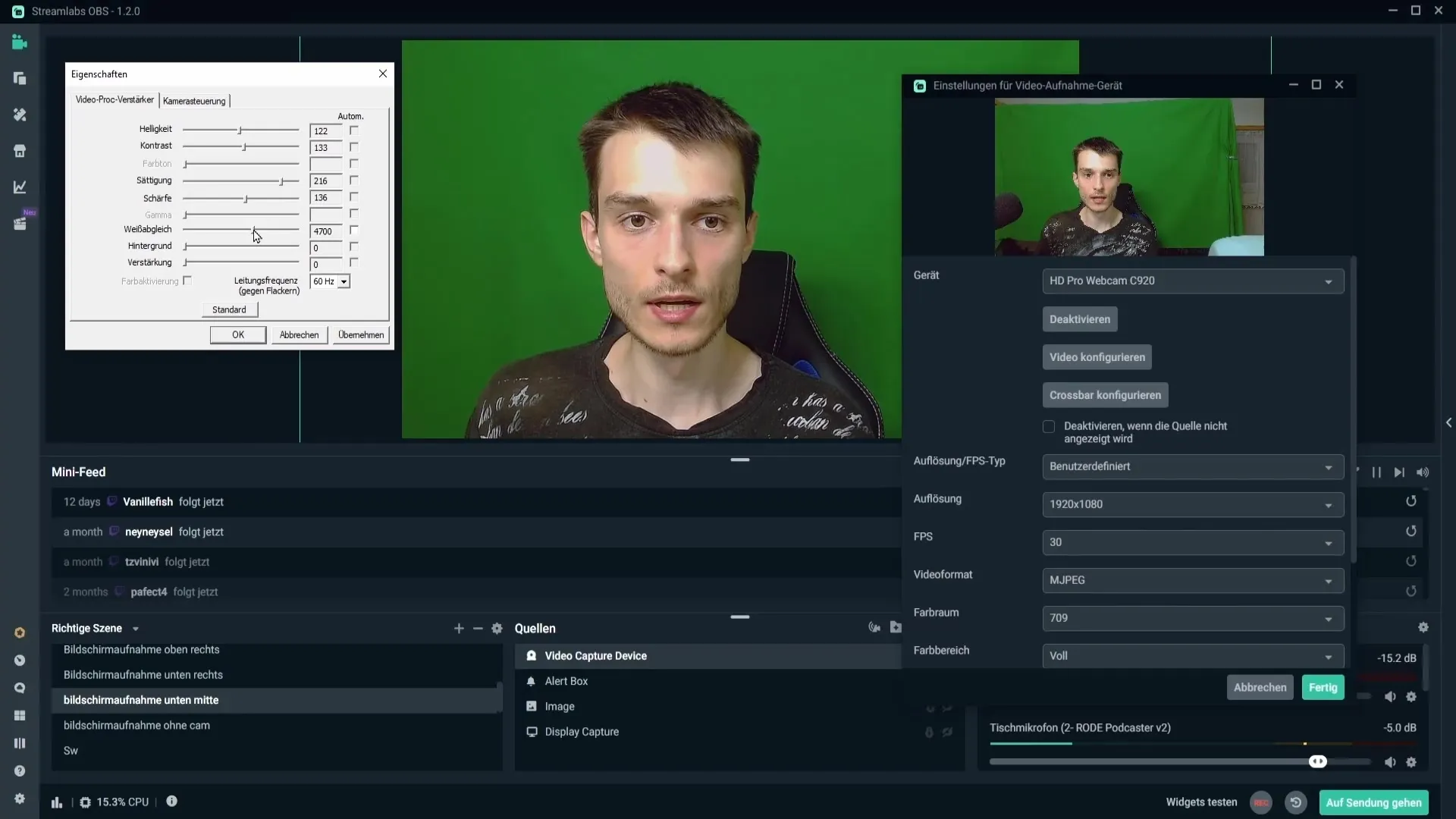1456x819 pixels.
Task: Collapse the right panel chevron arrow
Action: [1448, 422]
